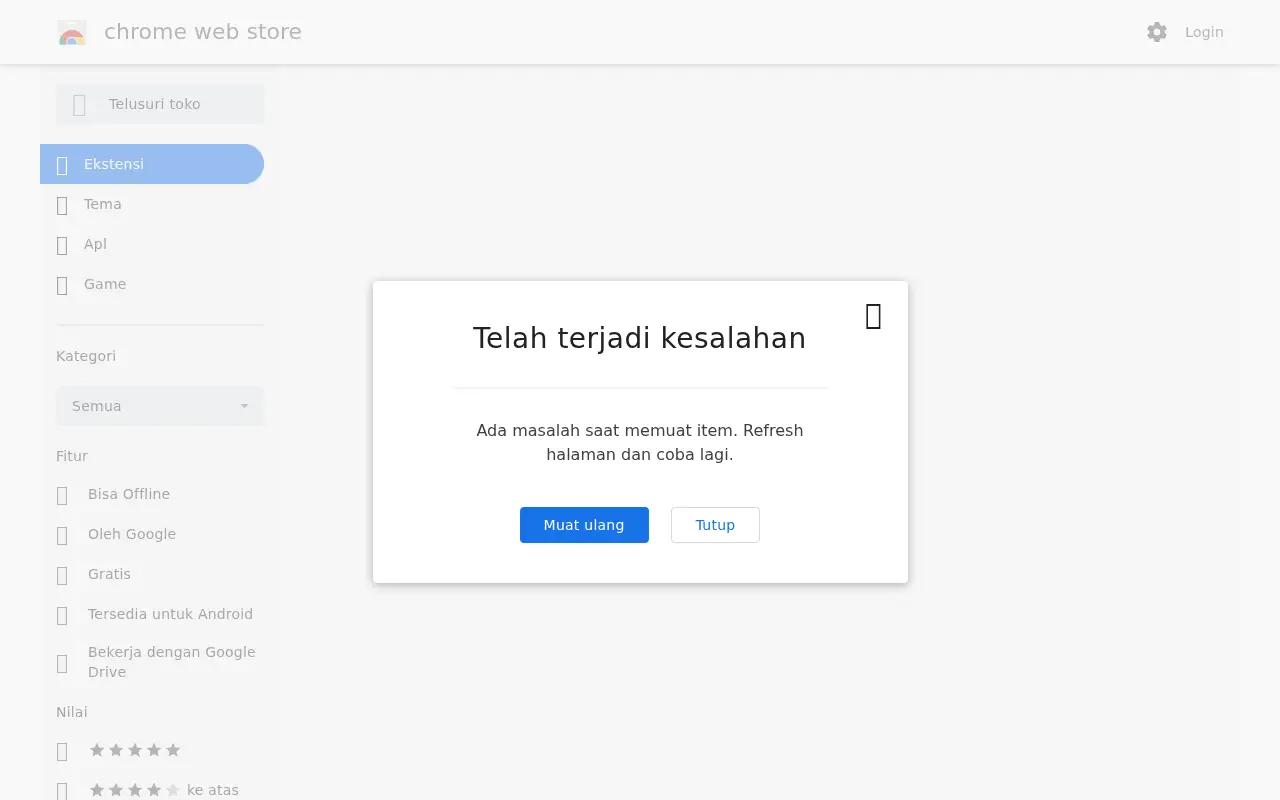This screenshot has height=800, width=1280.
Task: Focus the Telusuri toko search field
Action: pos(160,104)
